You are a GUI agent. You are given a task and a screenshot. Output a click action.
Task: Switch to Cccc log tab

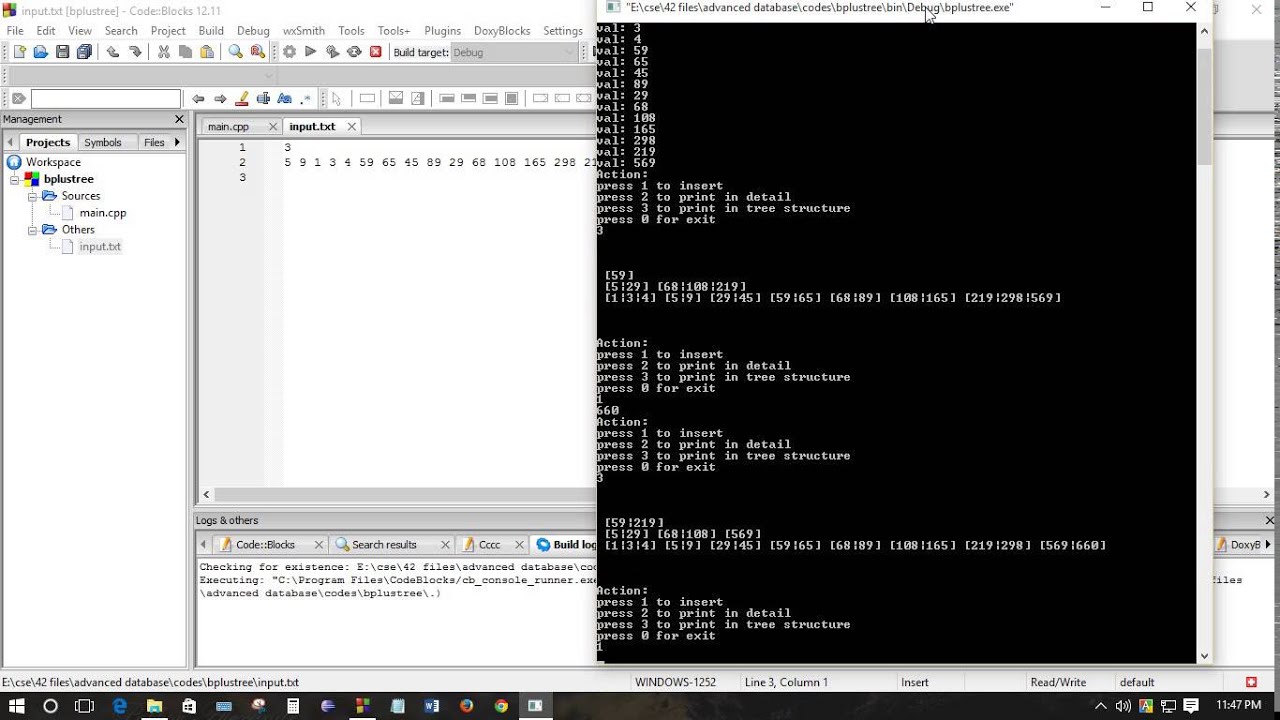coord(489,545)
